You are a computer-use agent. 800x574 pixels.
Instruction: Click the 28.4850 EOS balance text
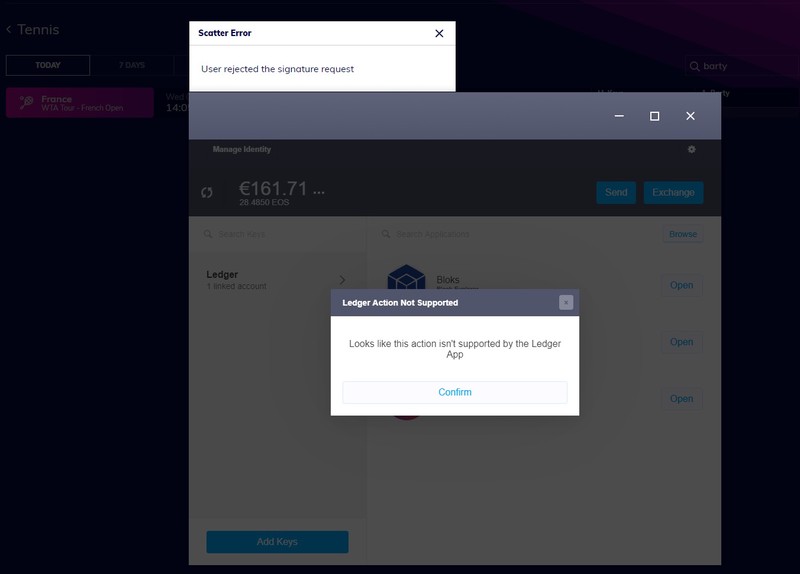(264, 203)
